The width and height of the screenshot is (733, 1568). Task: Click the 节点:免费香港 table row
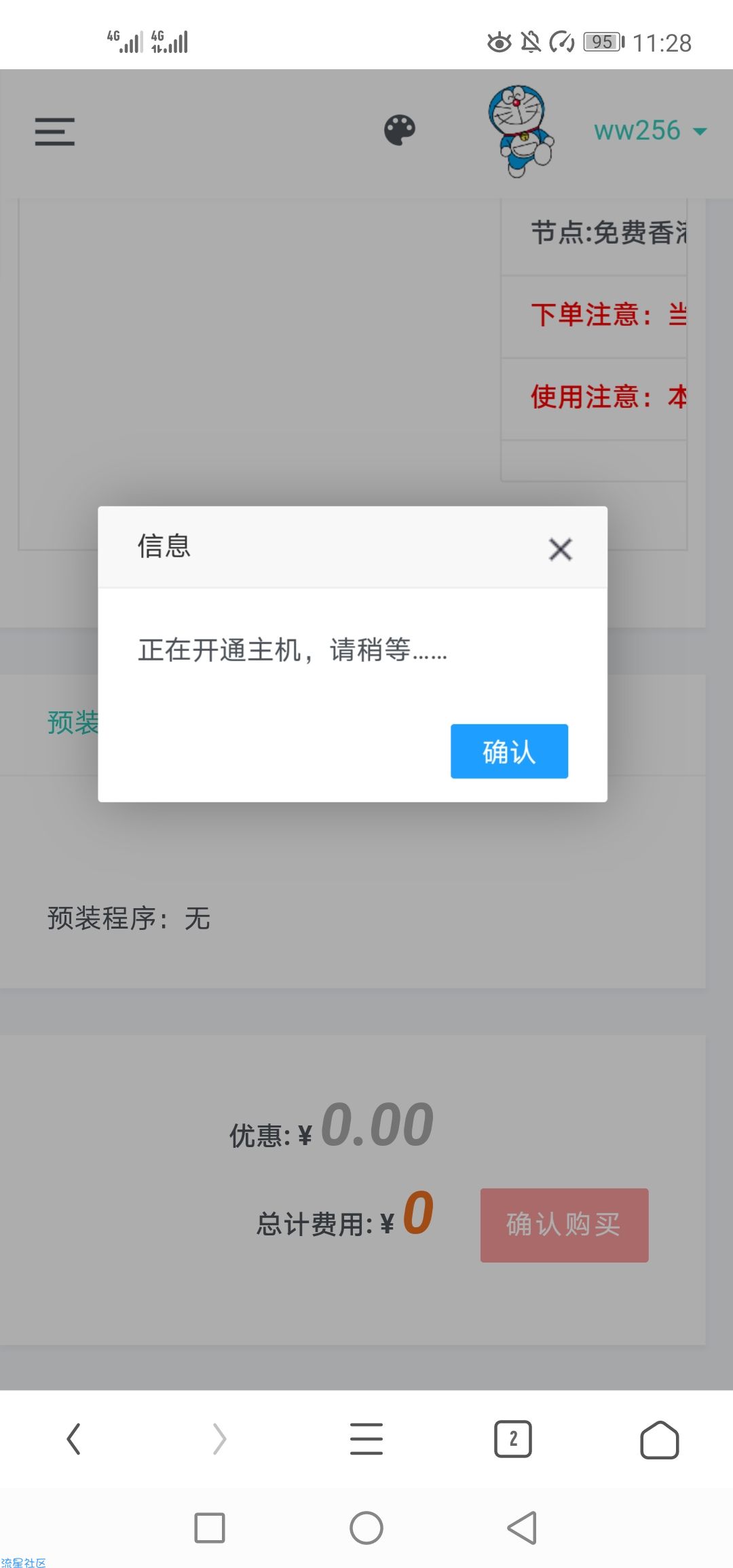pyautogui.click(x=594, y=234)
